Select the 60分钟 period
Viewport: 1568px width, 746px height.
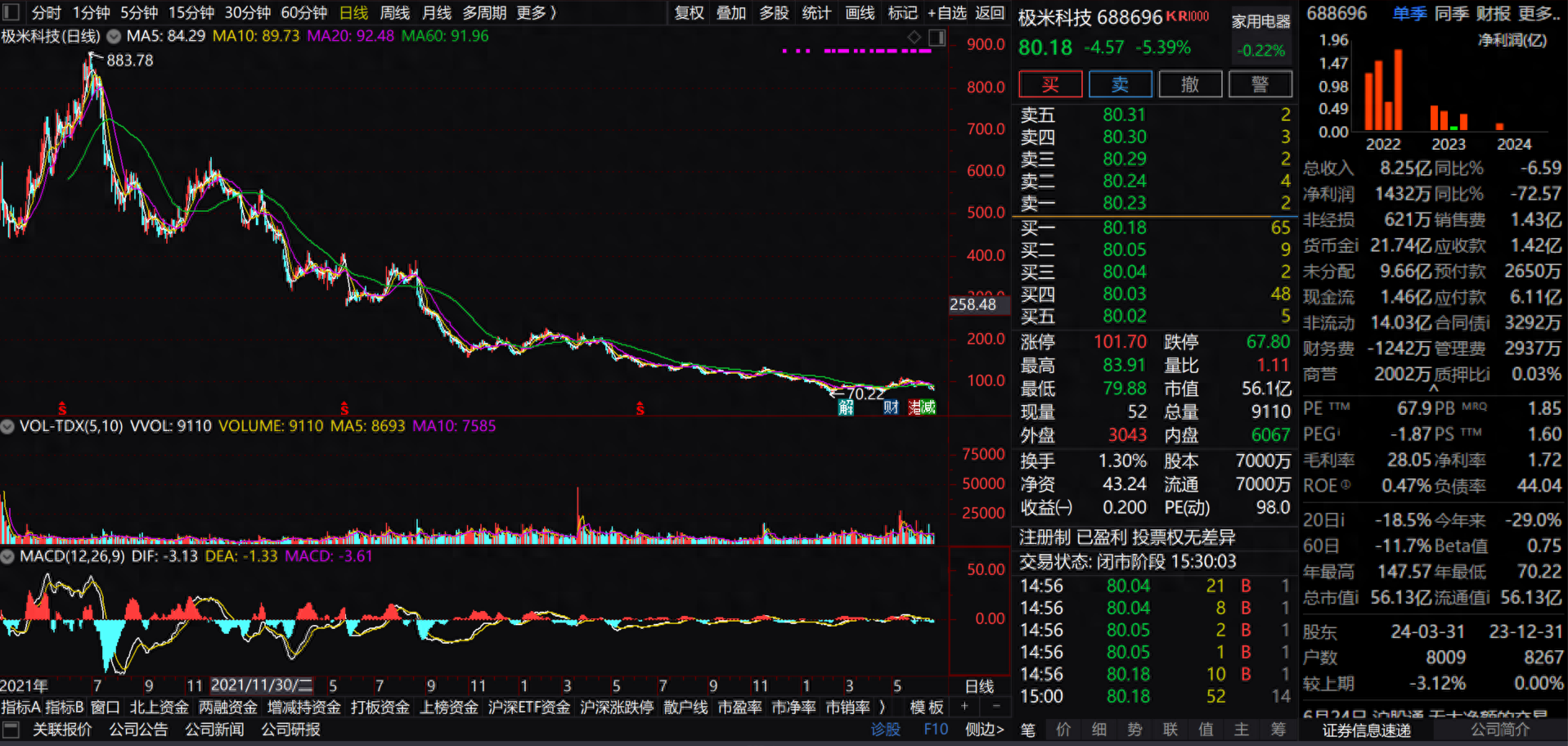click(303, 13)
